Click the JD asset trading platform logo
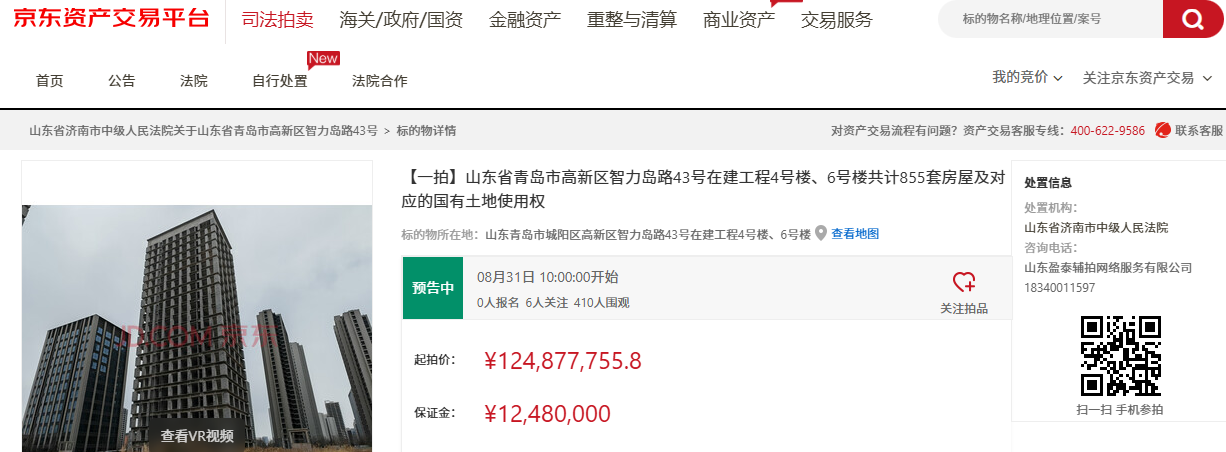The width and height of the screenshot is (1226, 452). pyautogui.click(x=111, y=18)
